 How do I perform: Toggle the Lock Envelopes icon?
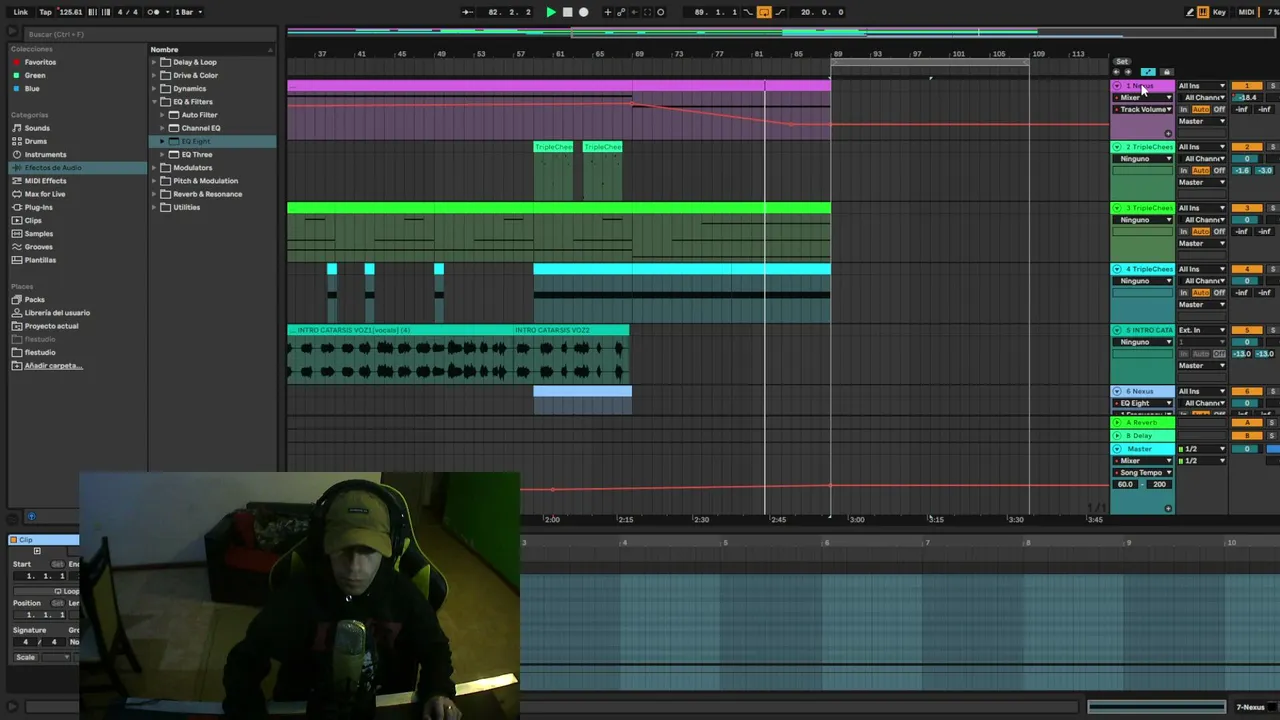[x=1166, y=72]
